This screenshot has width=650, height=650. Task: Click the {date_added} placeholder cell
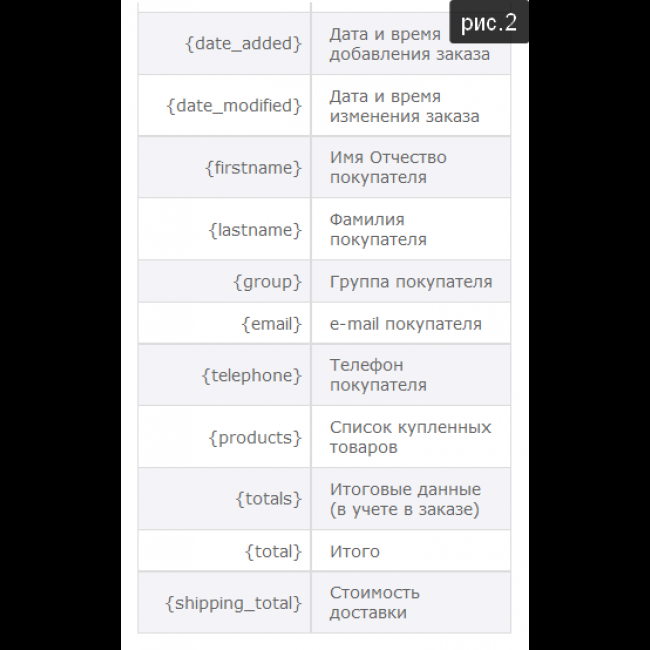(x=243, y=44)
